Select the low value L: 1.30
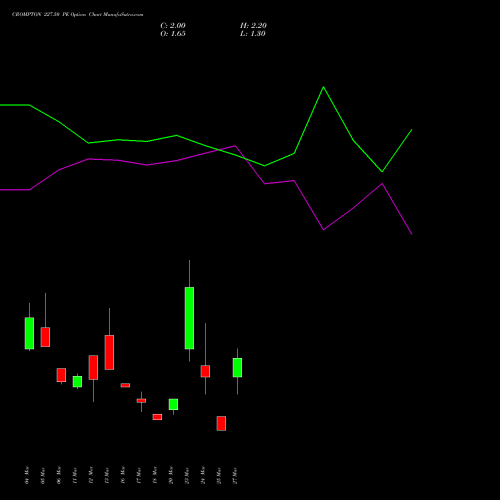The image size is (500, 500). click(x=253, y=34)
